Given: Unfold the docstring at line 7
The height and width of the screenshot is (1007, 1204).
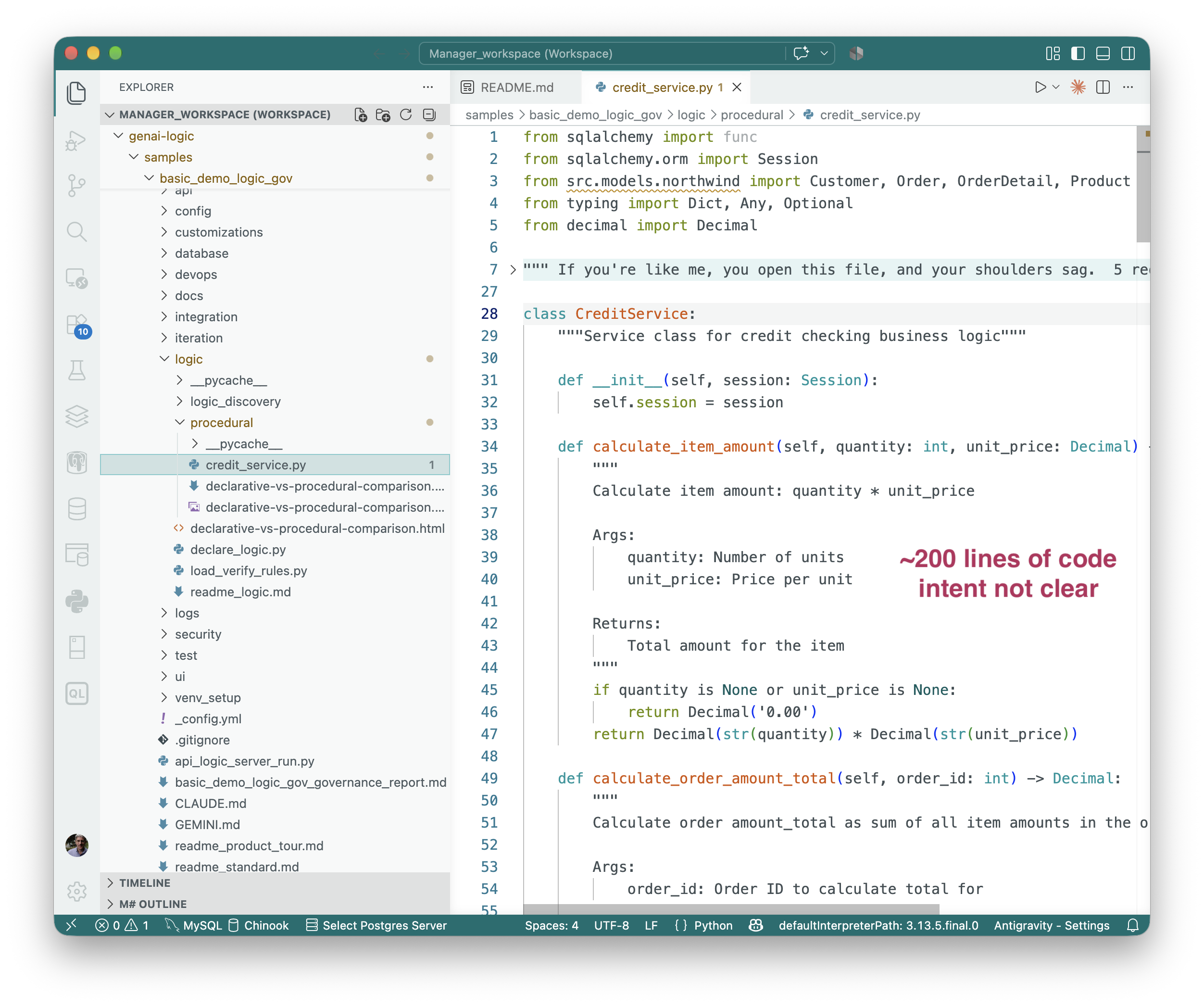Looking at the screenshot, I should pyautogui.click(x=513, y=269).
